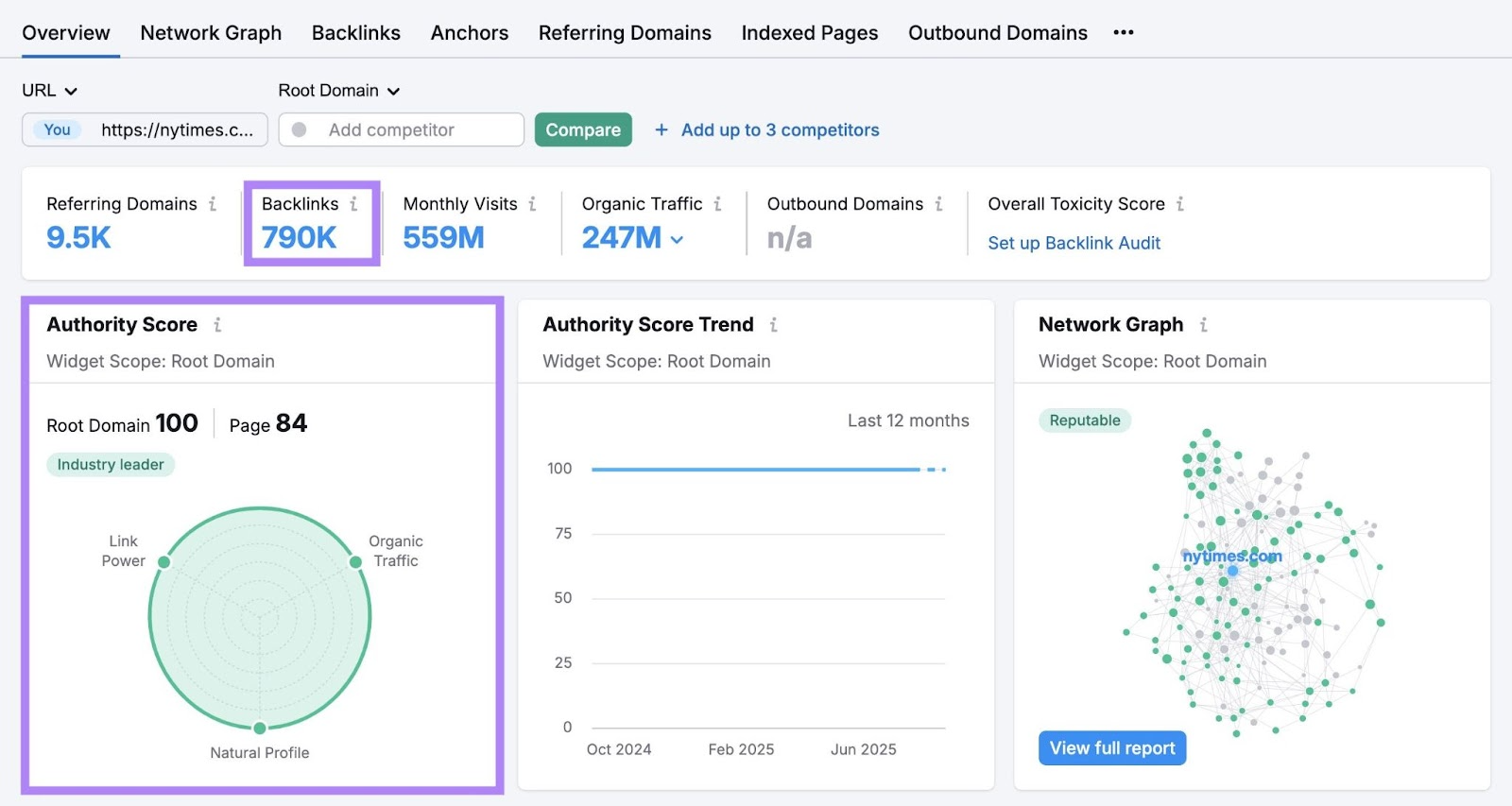1512x806 pixels.
Task: Open the three-dots more tabs menu
Action: click(x=1123, y=33)
